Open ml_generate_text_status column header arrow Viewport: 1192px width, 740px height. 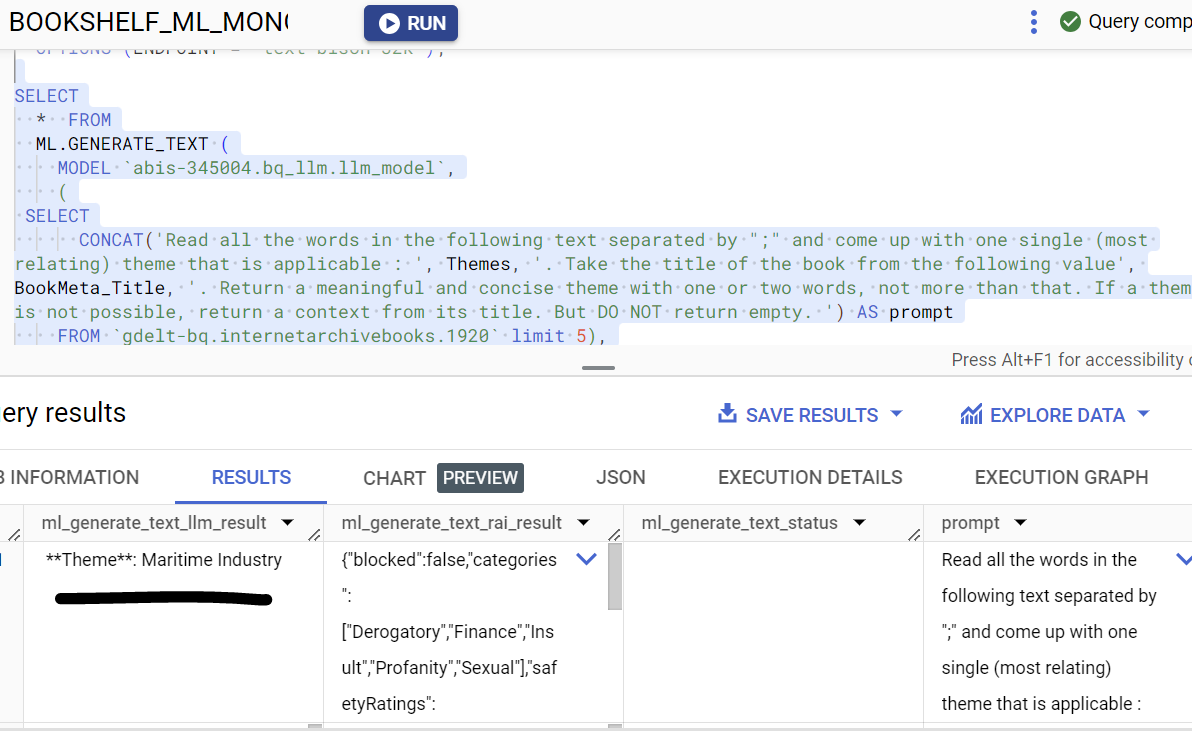858,523
